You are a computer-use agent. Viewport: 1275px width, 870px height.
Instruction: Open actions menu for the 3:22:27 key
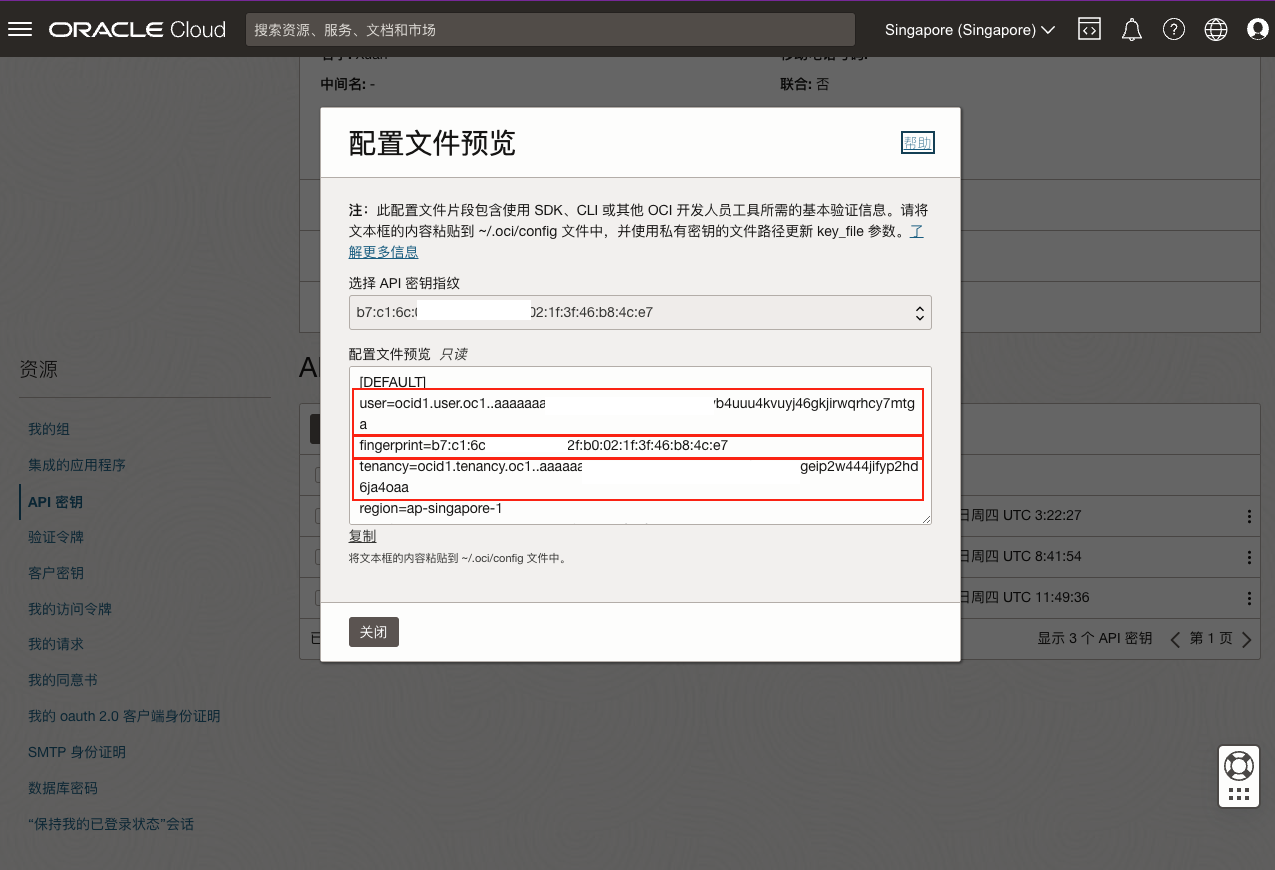point(1248,516)
